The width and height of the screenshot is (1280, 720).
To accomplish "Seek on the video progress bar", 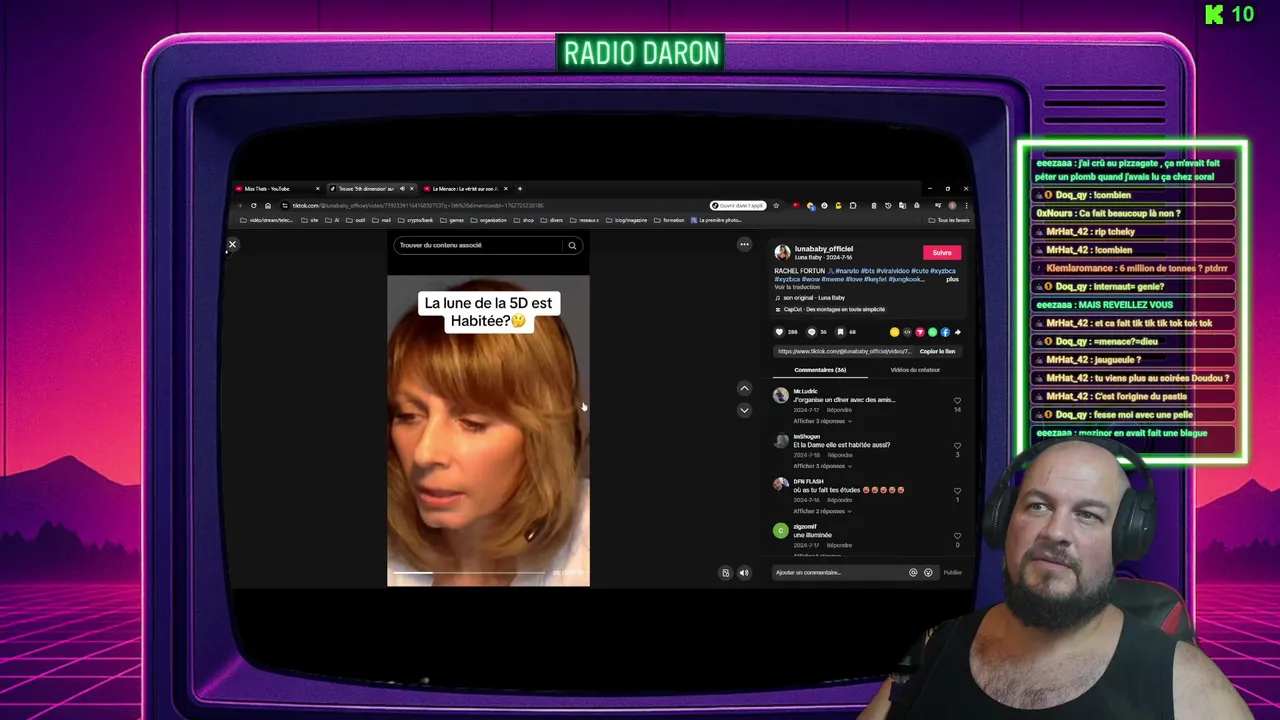I will tap(470, 572).
